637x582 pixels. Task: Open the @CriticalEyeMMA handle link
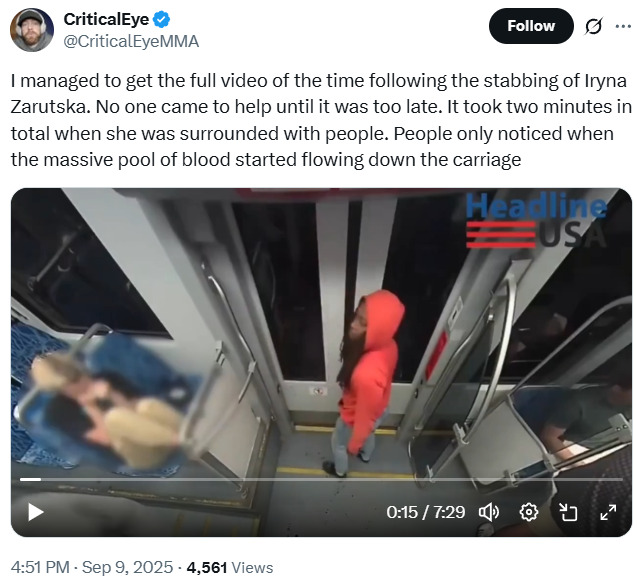coord(131,41)
